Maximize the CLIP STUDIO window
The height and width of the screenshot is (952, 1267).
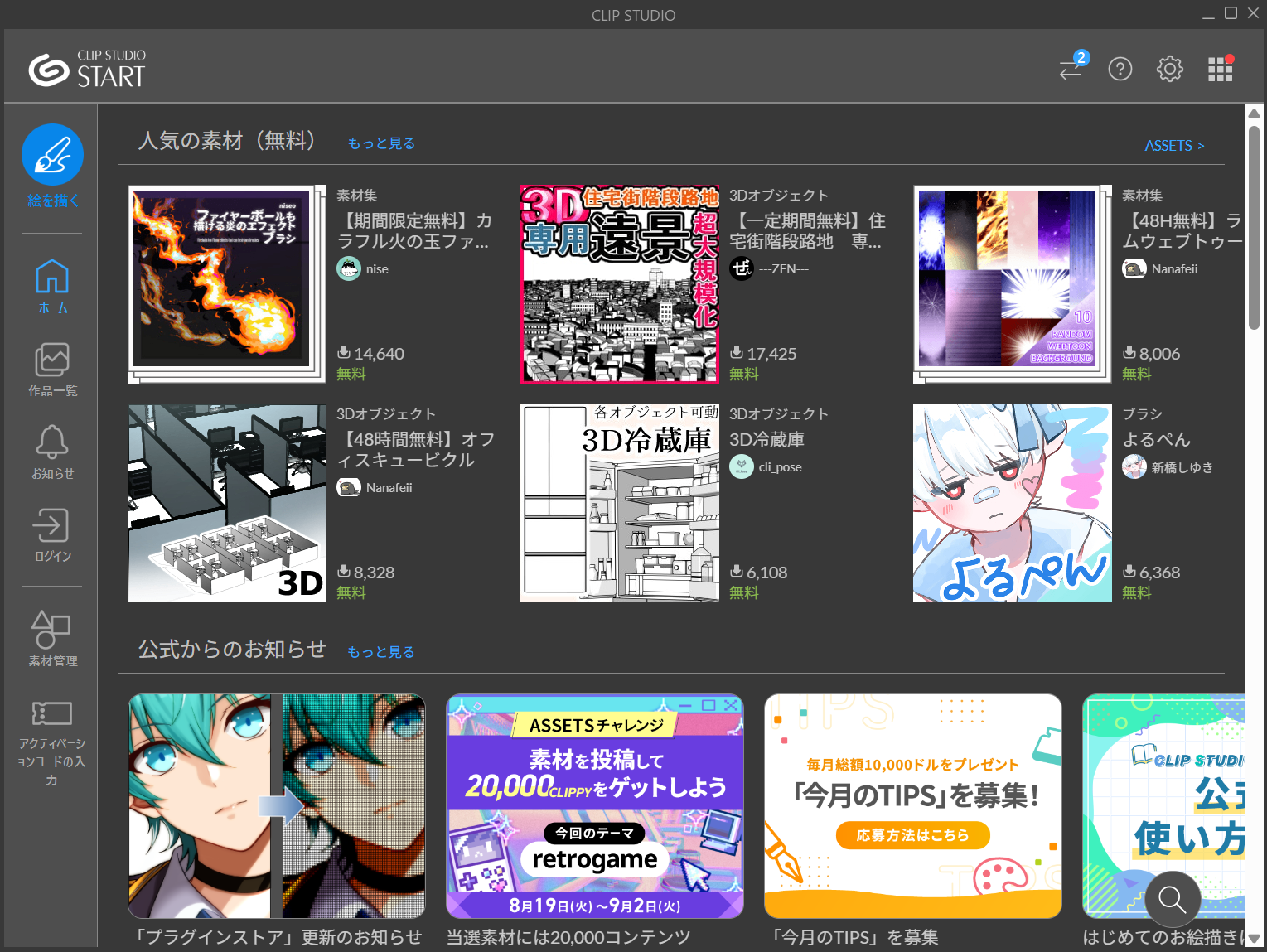[x=1231, y=13]
